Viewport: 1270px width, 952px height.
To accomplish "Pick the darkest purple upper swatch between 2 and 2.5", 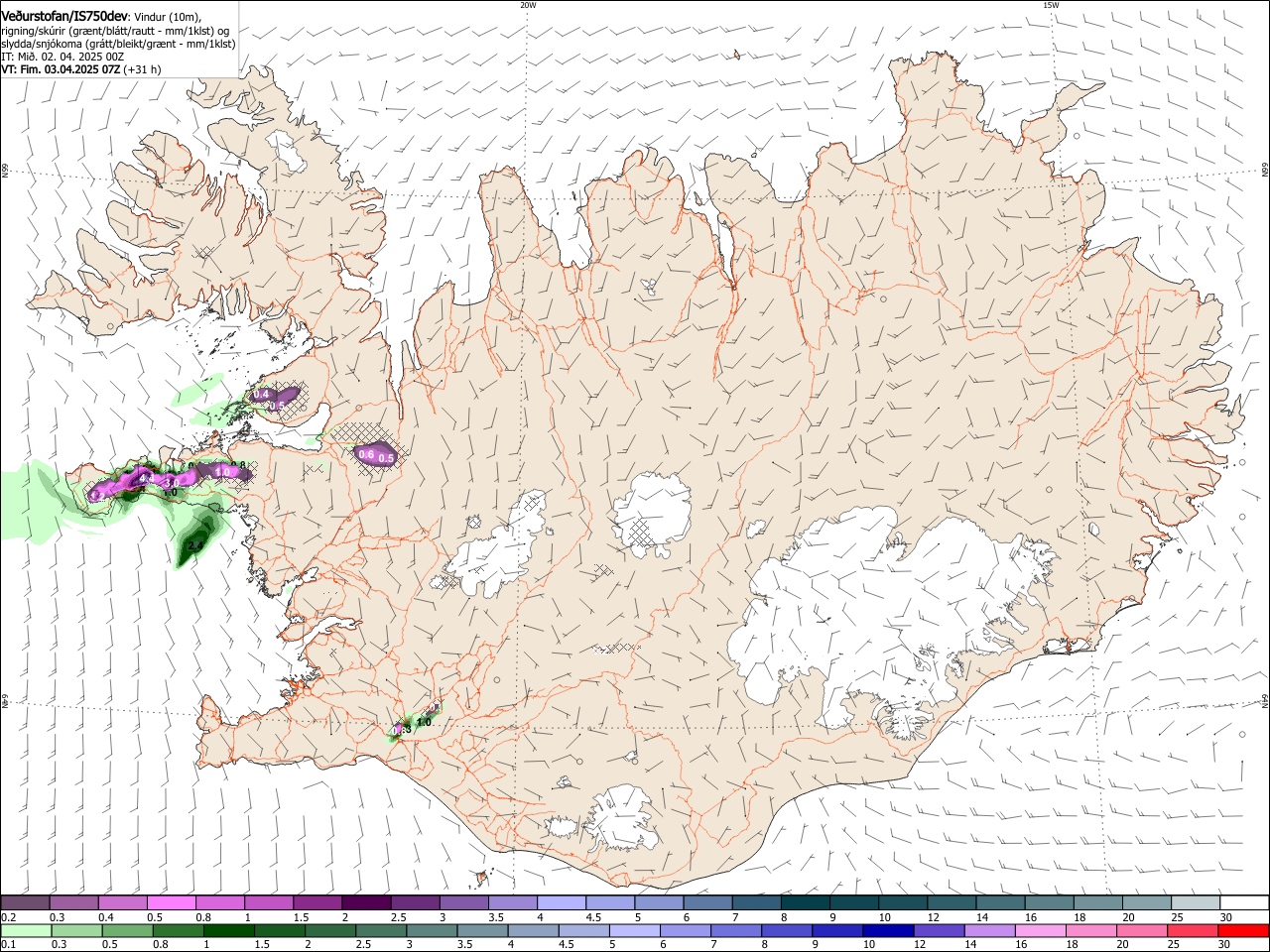I will point(365,903).
